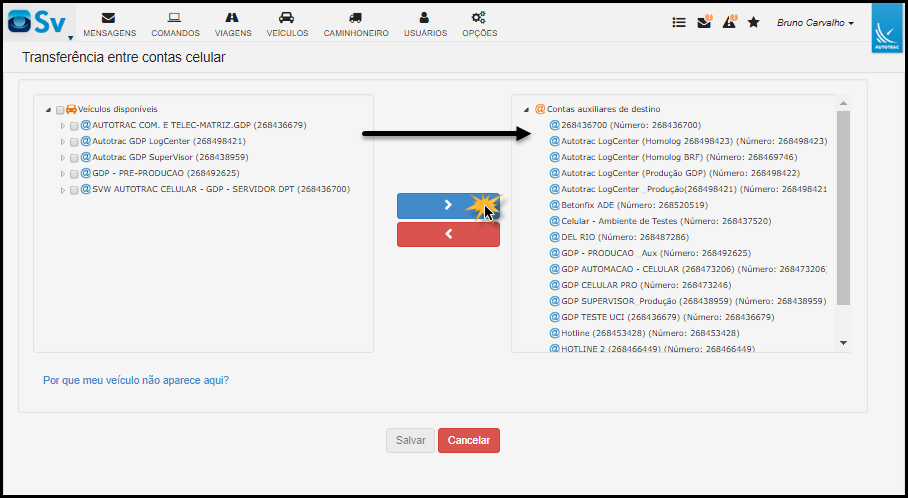Collapse the Veículos disponíveis tree root

tap(49, 109)
